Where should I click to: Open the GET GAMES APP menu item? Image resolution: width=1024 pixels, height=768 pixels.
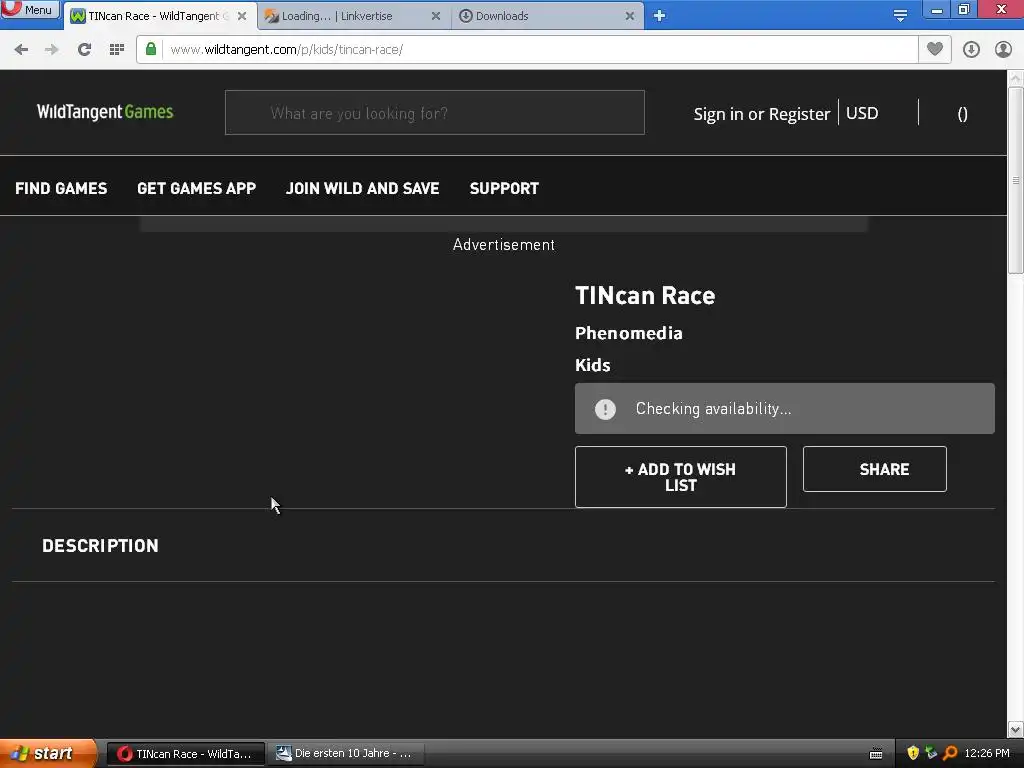tap(197, 189)
